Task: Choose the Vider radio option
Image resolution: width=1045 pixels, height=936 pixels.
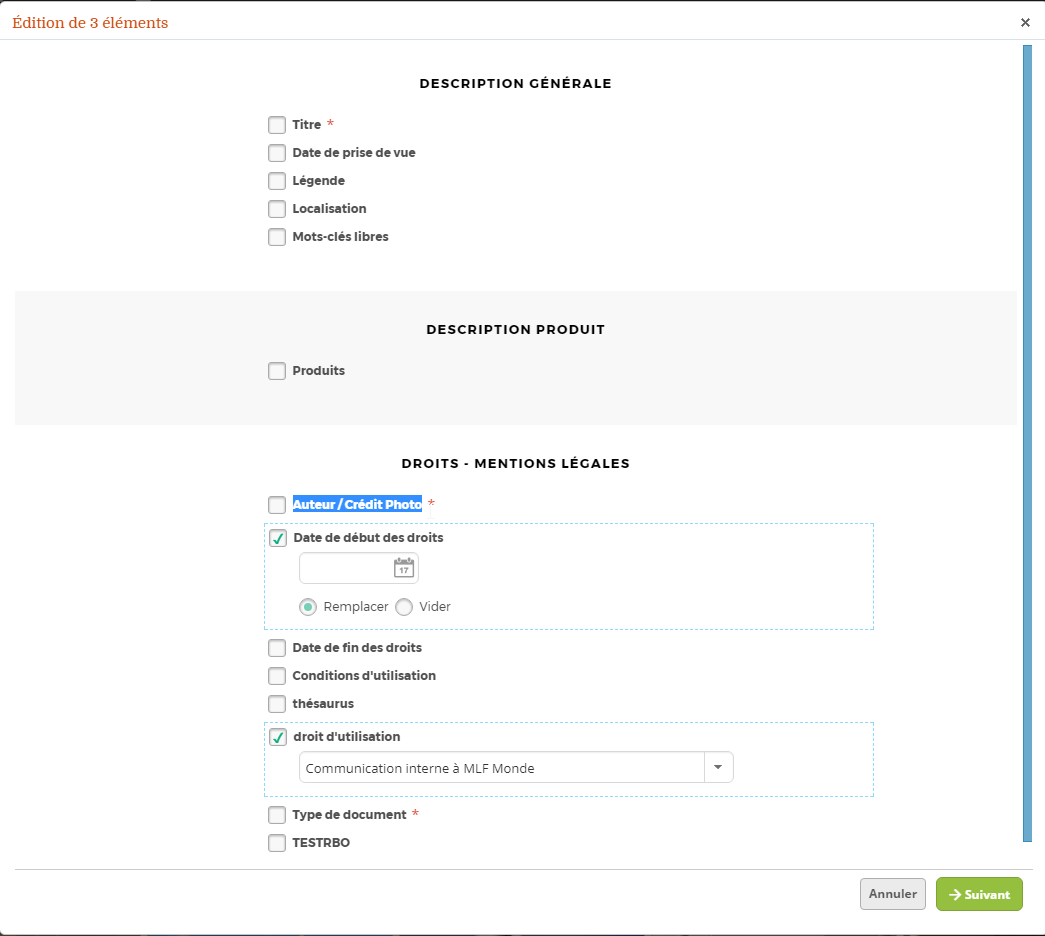Action: (x=404, y=607)
